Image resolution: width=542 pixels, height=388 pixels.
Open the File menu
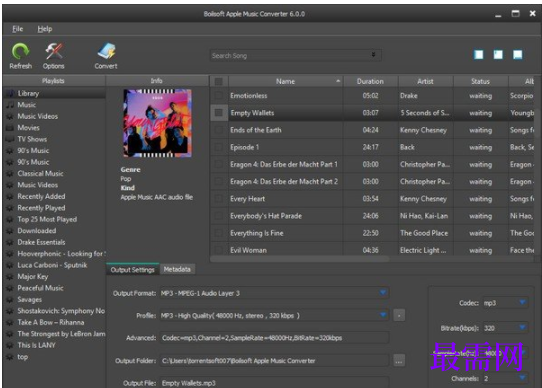tap(18, 29)
